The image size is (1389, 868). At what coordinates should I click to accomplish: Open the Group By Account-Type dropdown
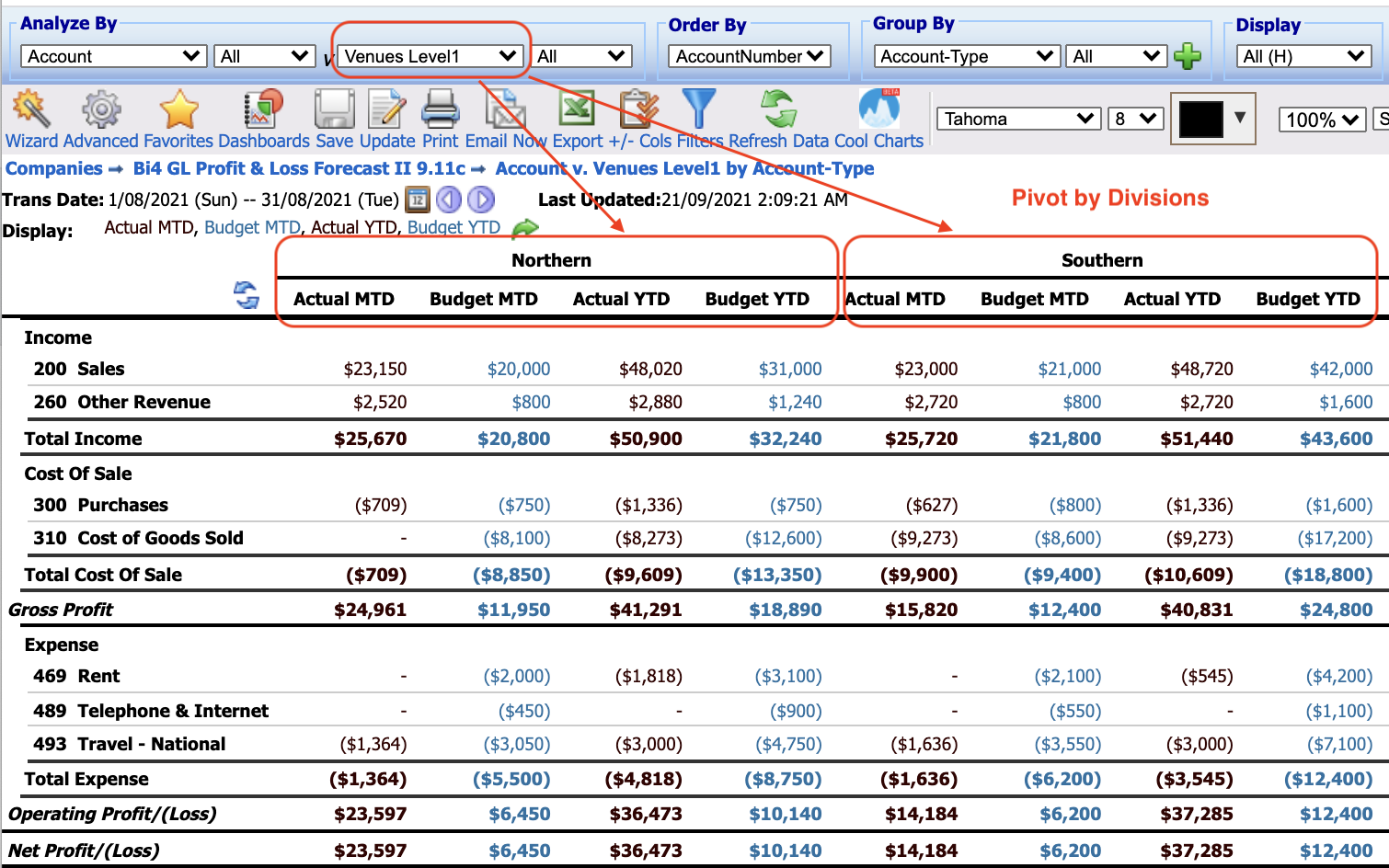tap(967, 56)
